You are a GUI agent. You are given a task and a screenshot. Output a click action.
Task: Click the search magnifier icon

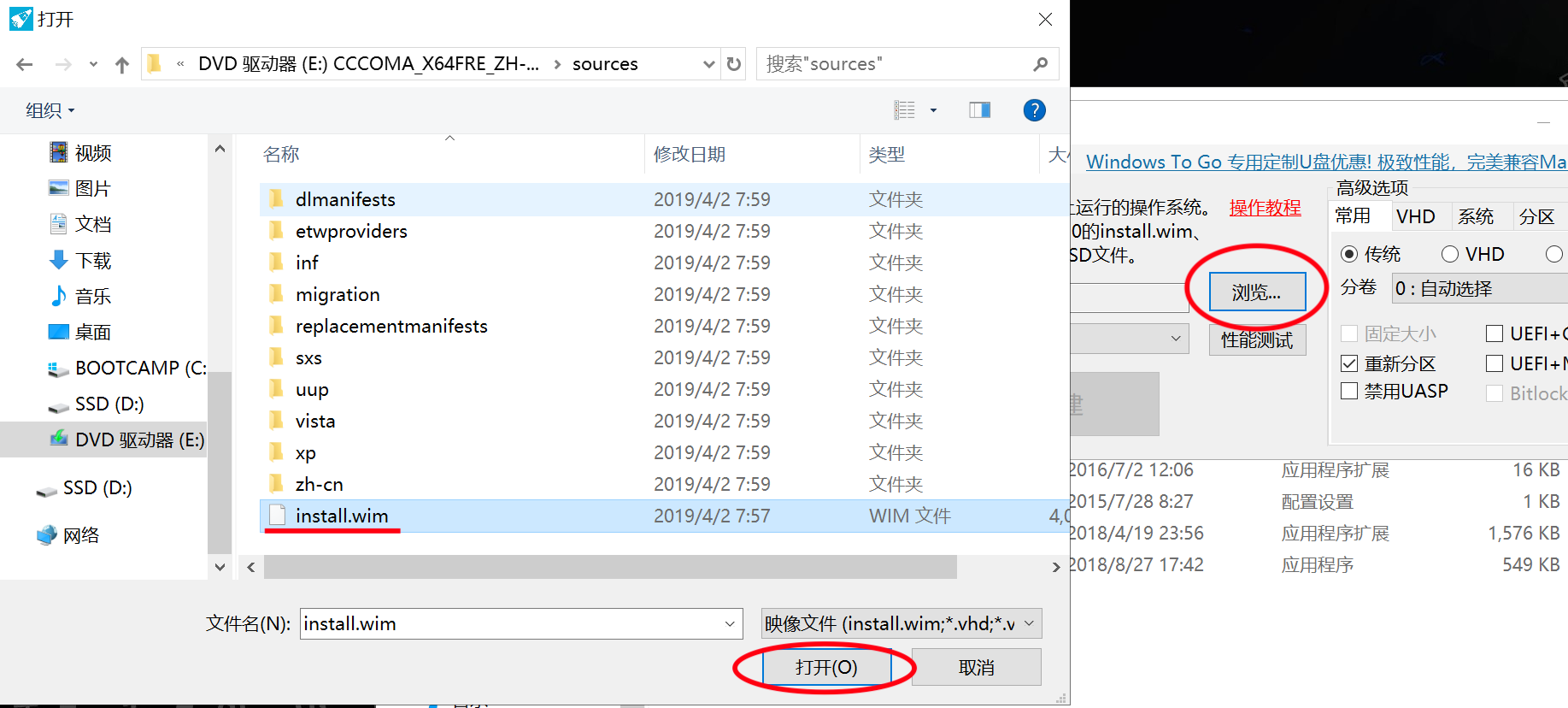[x=1041, y=64]
